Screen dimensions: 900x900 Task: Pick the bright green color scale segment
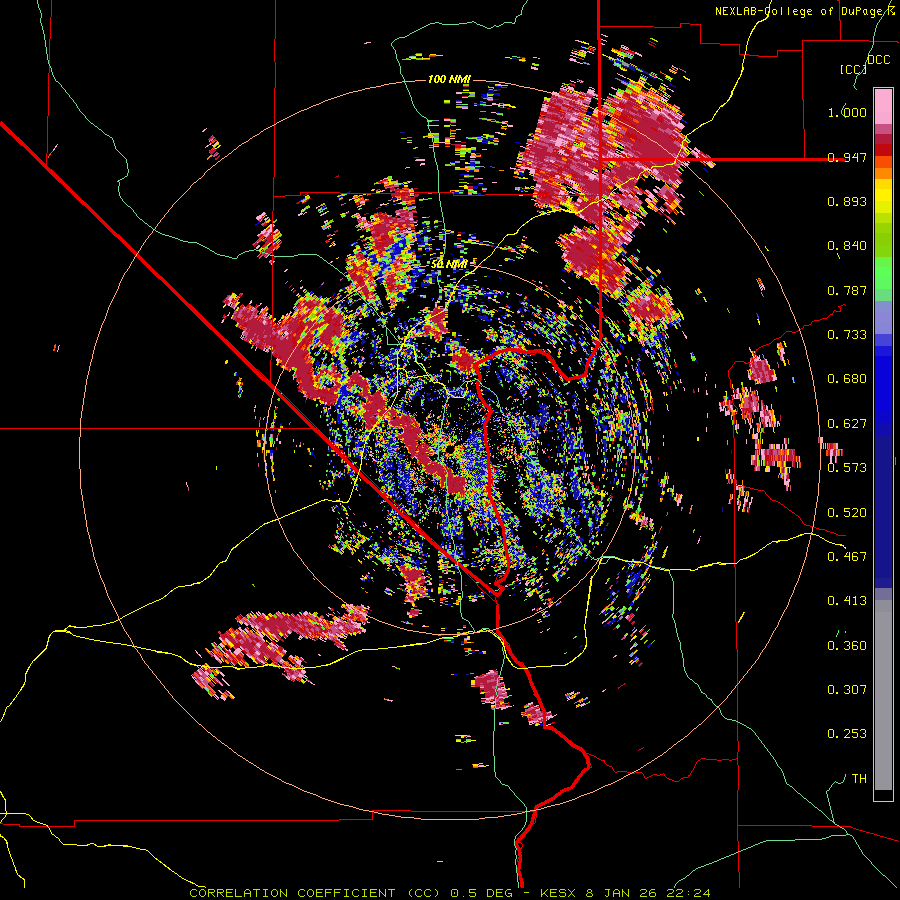pyautogui.click(x=883, y=273)
